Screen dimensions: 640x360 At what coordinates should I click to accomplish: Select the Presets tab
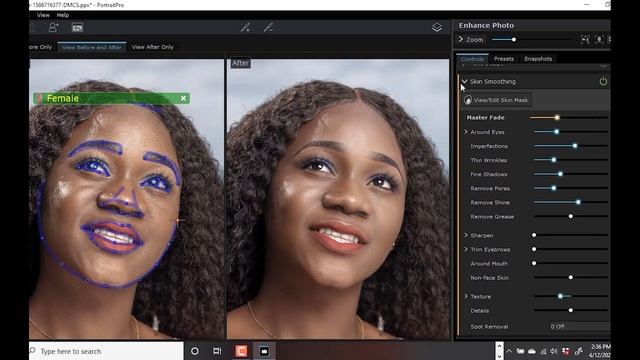pos(504,59)
